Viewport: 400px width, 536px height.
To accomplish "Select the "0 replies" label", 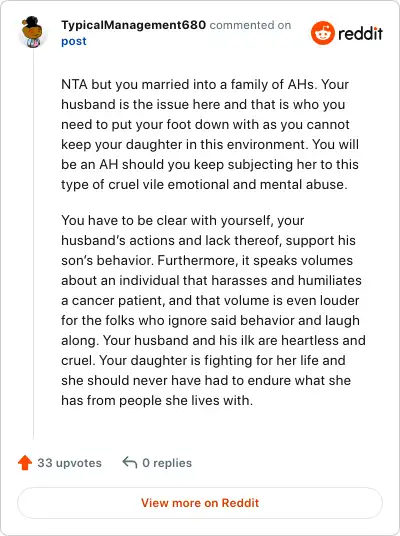I will point(167,463).
